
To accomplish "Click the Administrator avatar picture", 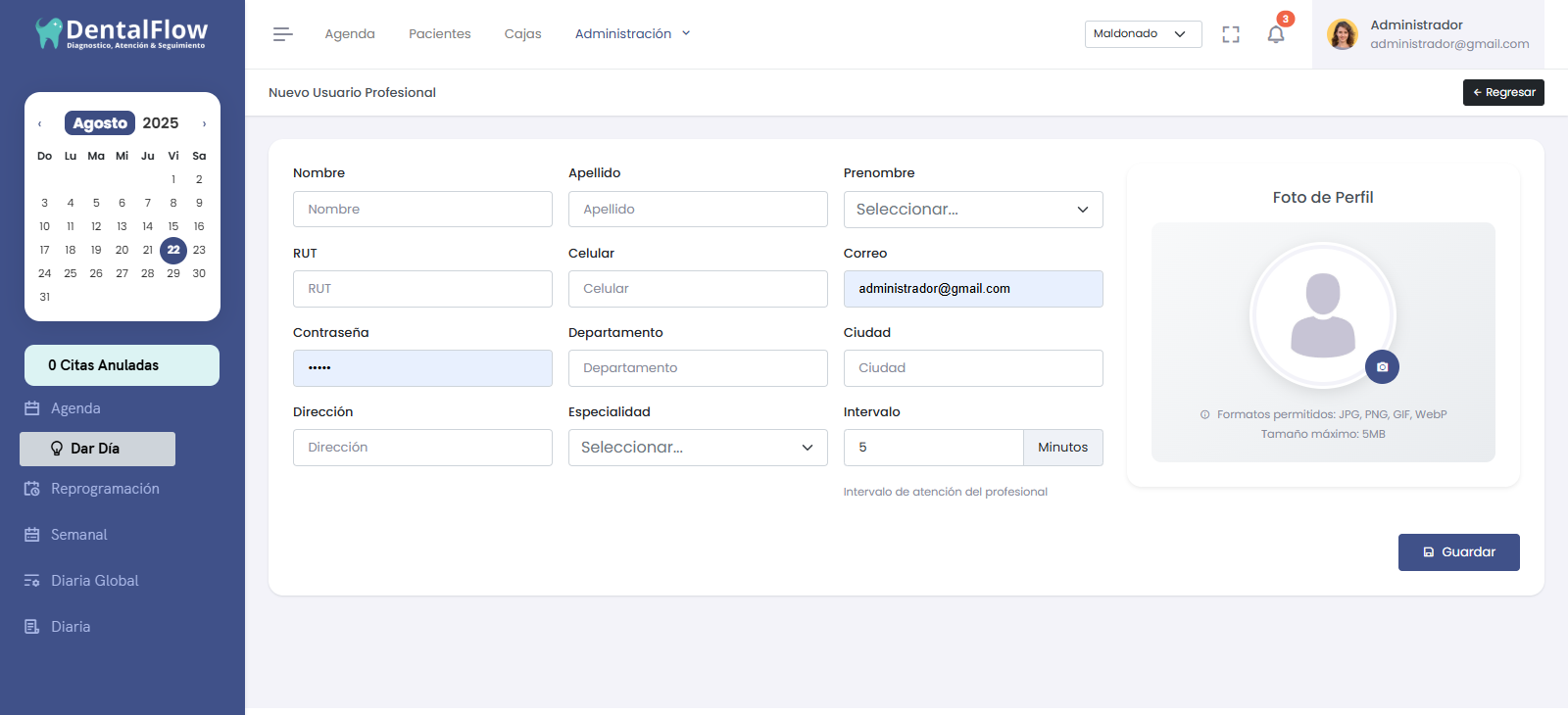I will 1342,34.
